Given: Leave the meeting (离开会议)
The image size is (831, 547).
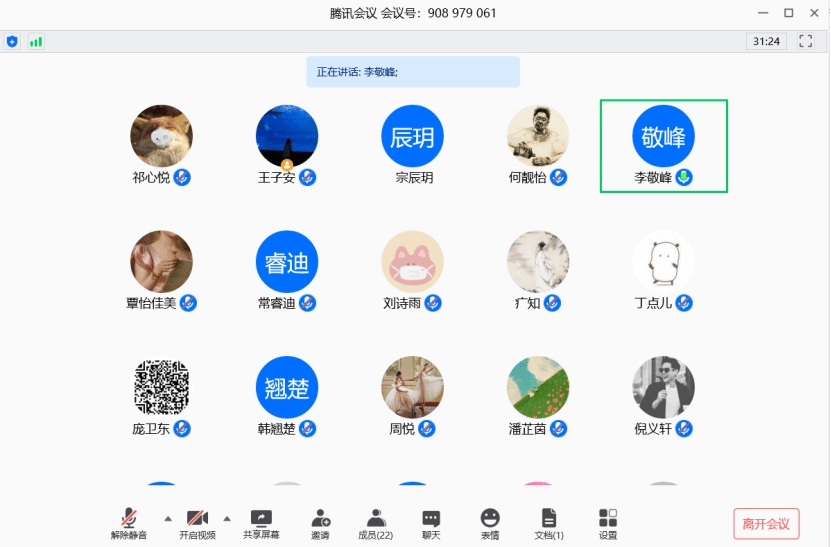Looking at the screenshot, I should (766, 523).
